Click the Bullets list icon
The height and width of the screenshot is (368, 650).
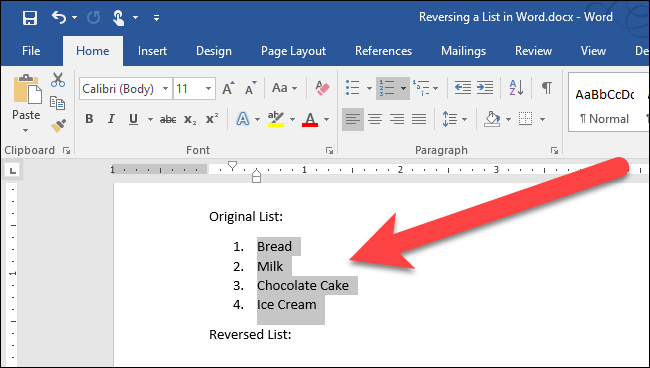pyautogui.click(x=353, y=88)
